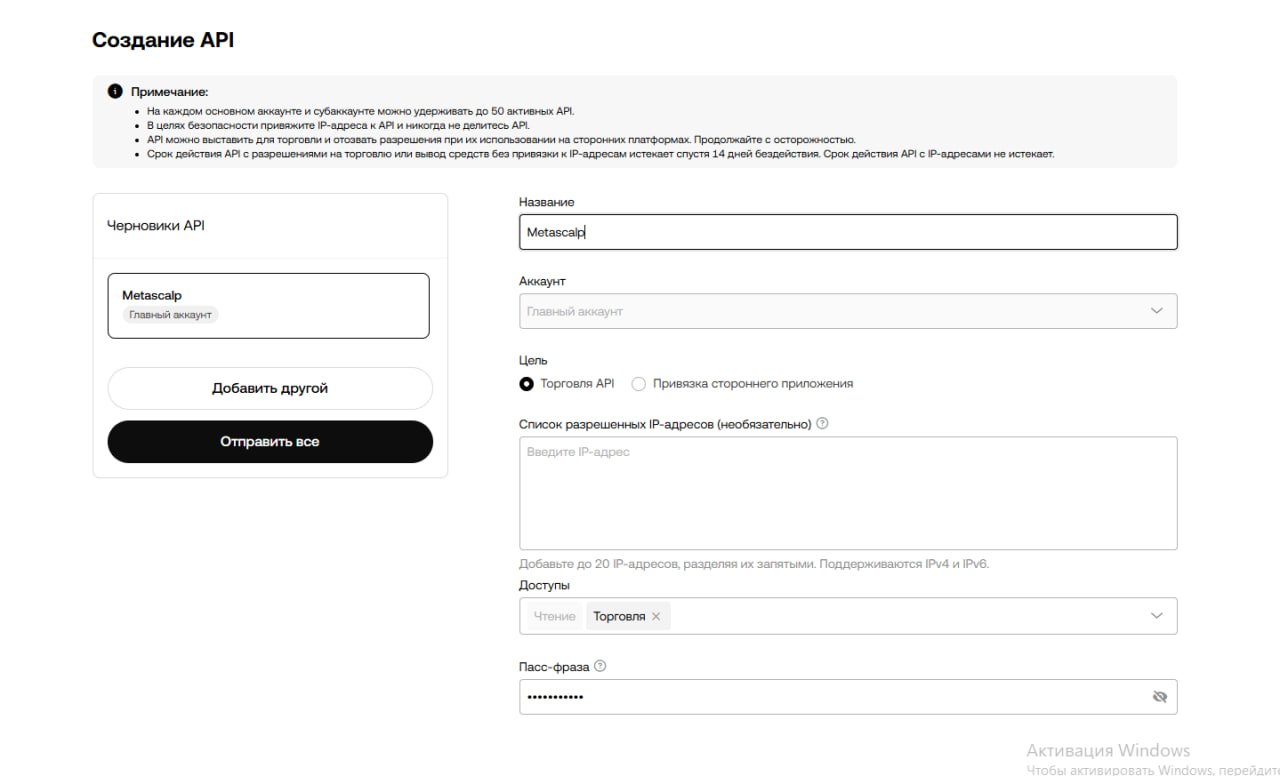Viewport: 1280px width, 776px height.
Task: Click into the IP-адрес whitelist textarea
Action: 847,492
